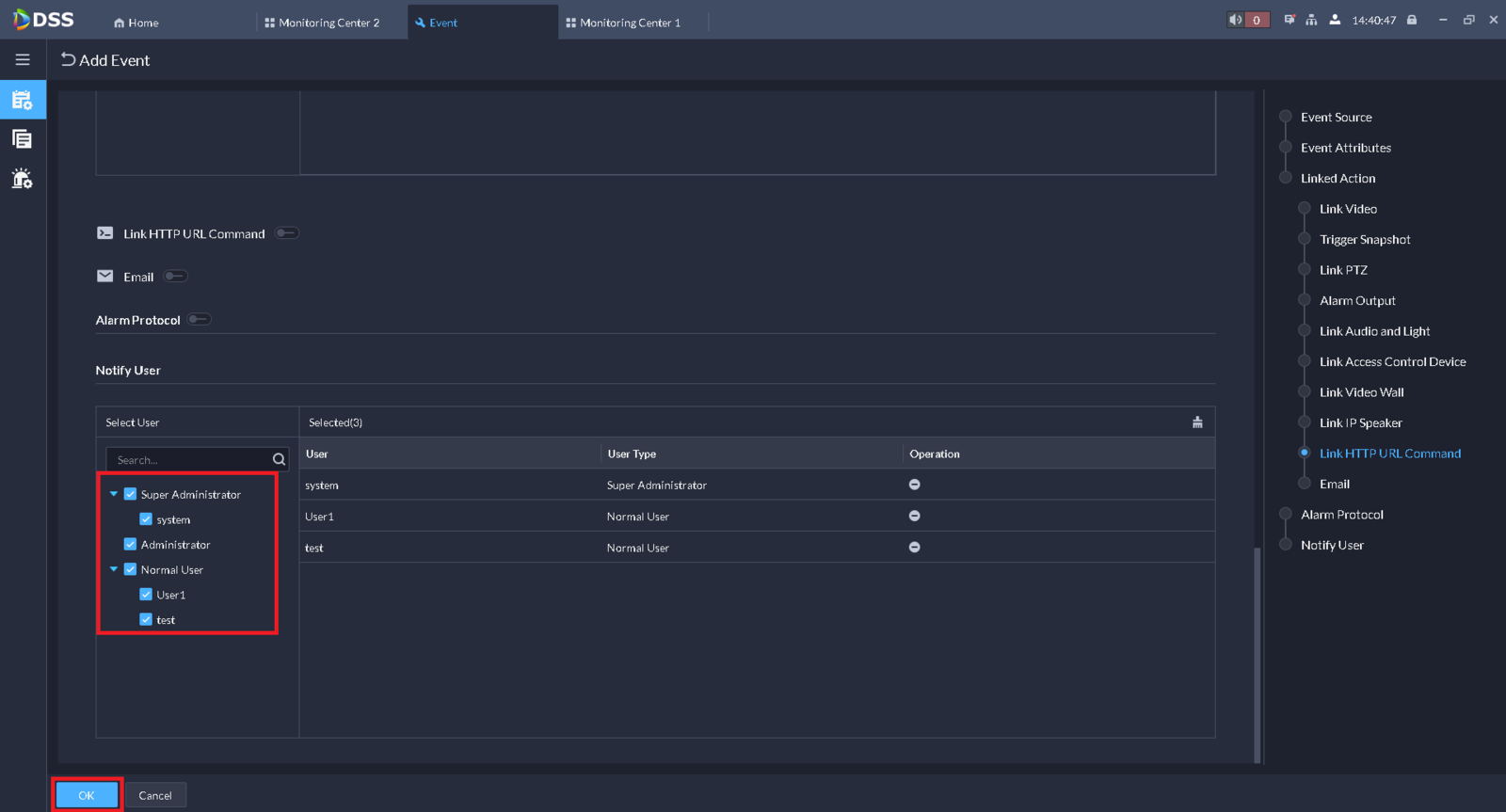
Task: Uncheck the Administrator checkbox
Action: (x=131, y=544)
